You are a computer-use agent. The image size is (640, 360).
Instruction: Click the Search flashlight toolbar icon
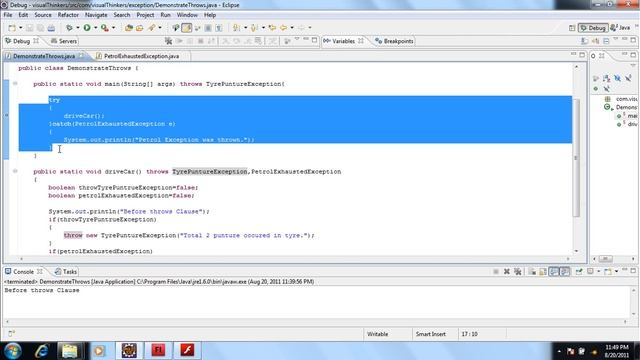(x=151, y=28)
